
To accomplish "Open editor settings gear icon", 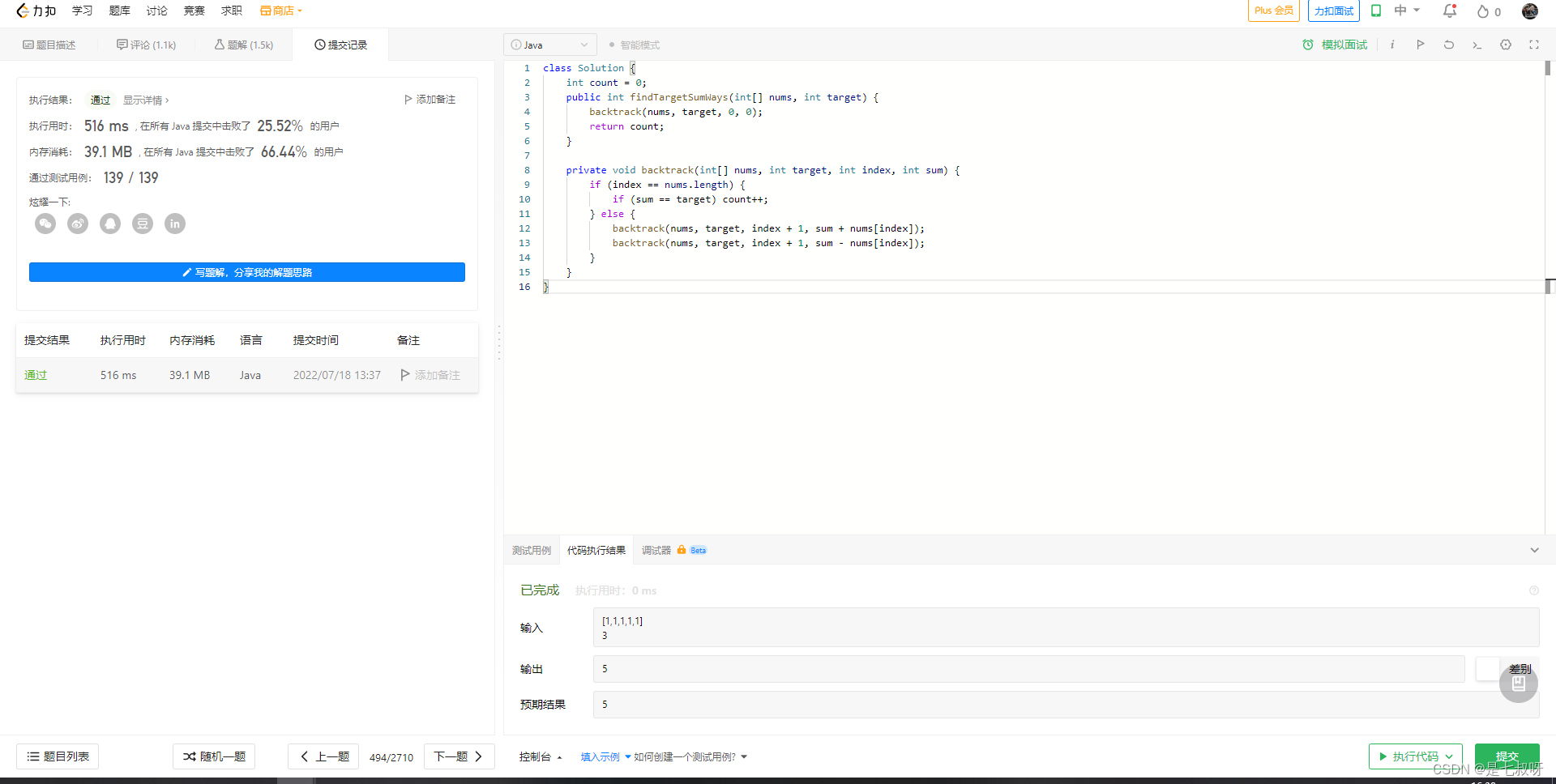I will [x=1505, y=45].
